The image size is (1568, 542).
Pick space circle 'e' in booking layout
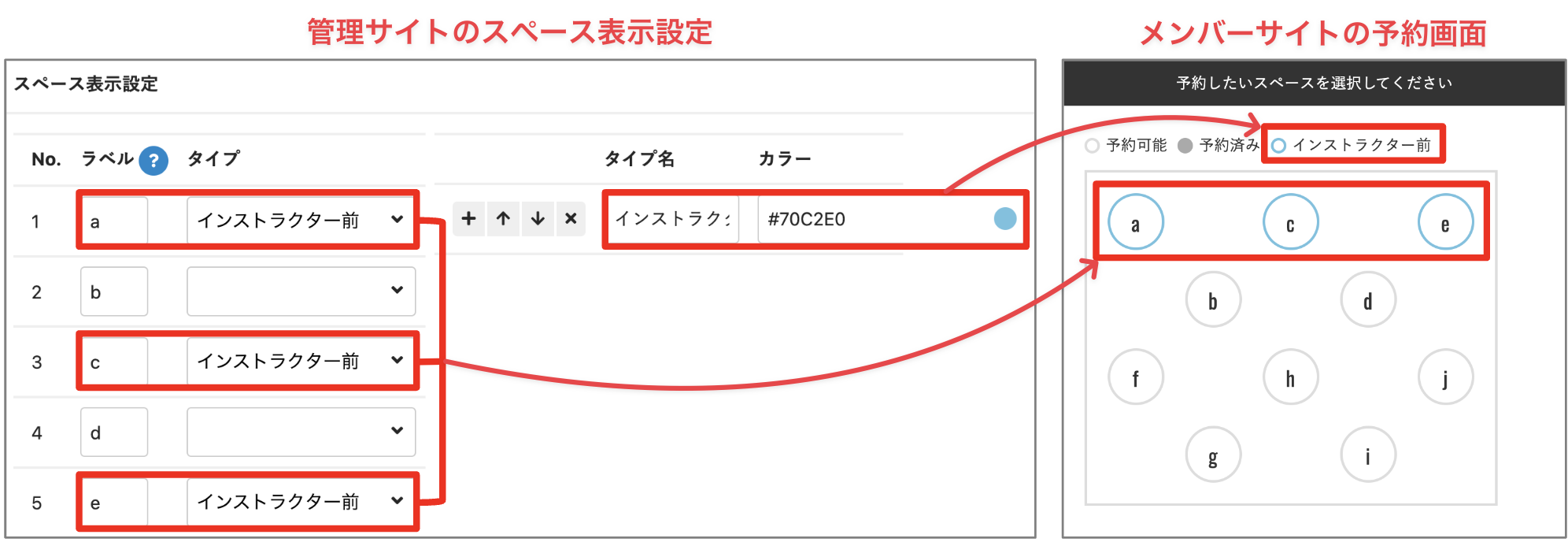click(x=1445, y=223)
